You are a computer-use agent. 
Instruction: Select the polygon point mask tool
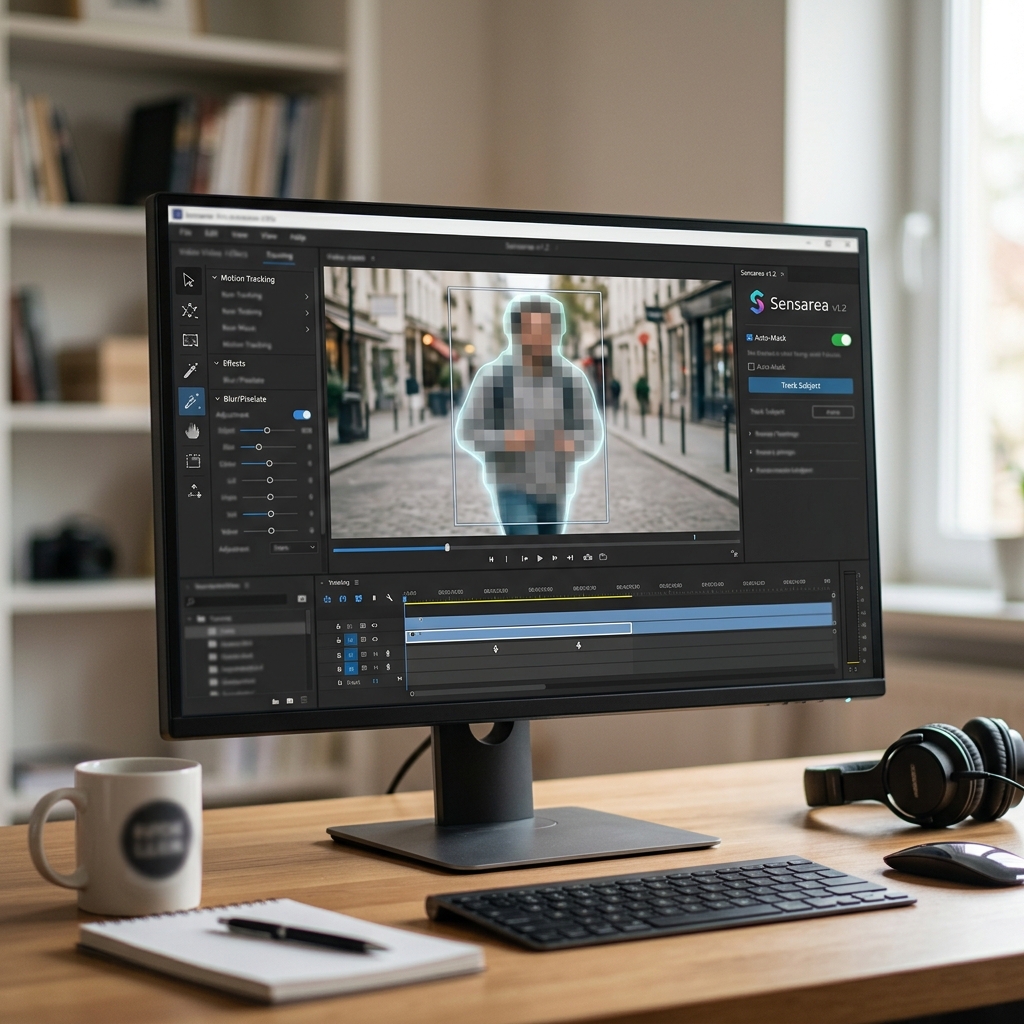tap(189, 310)
